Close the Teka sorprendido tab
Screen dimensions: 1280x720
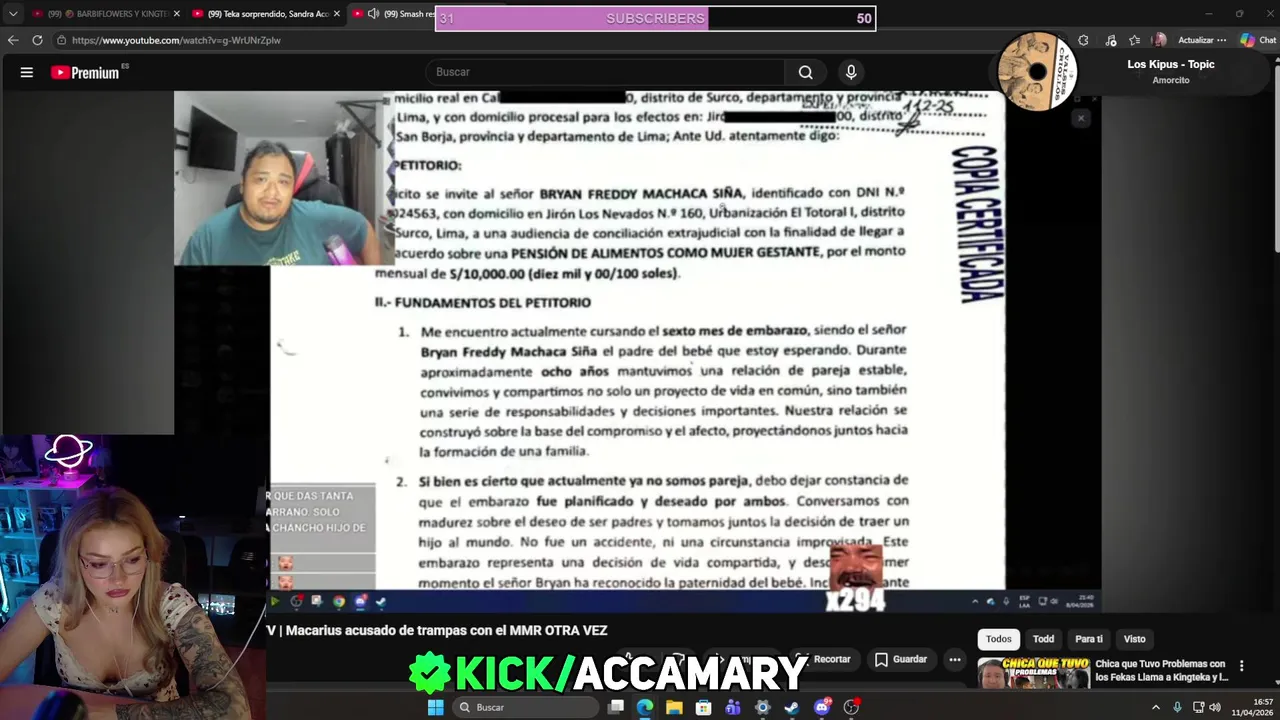[x=336, y=14]
